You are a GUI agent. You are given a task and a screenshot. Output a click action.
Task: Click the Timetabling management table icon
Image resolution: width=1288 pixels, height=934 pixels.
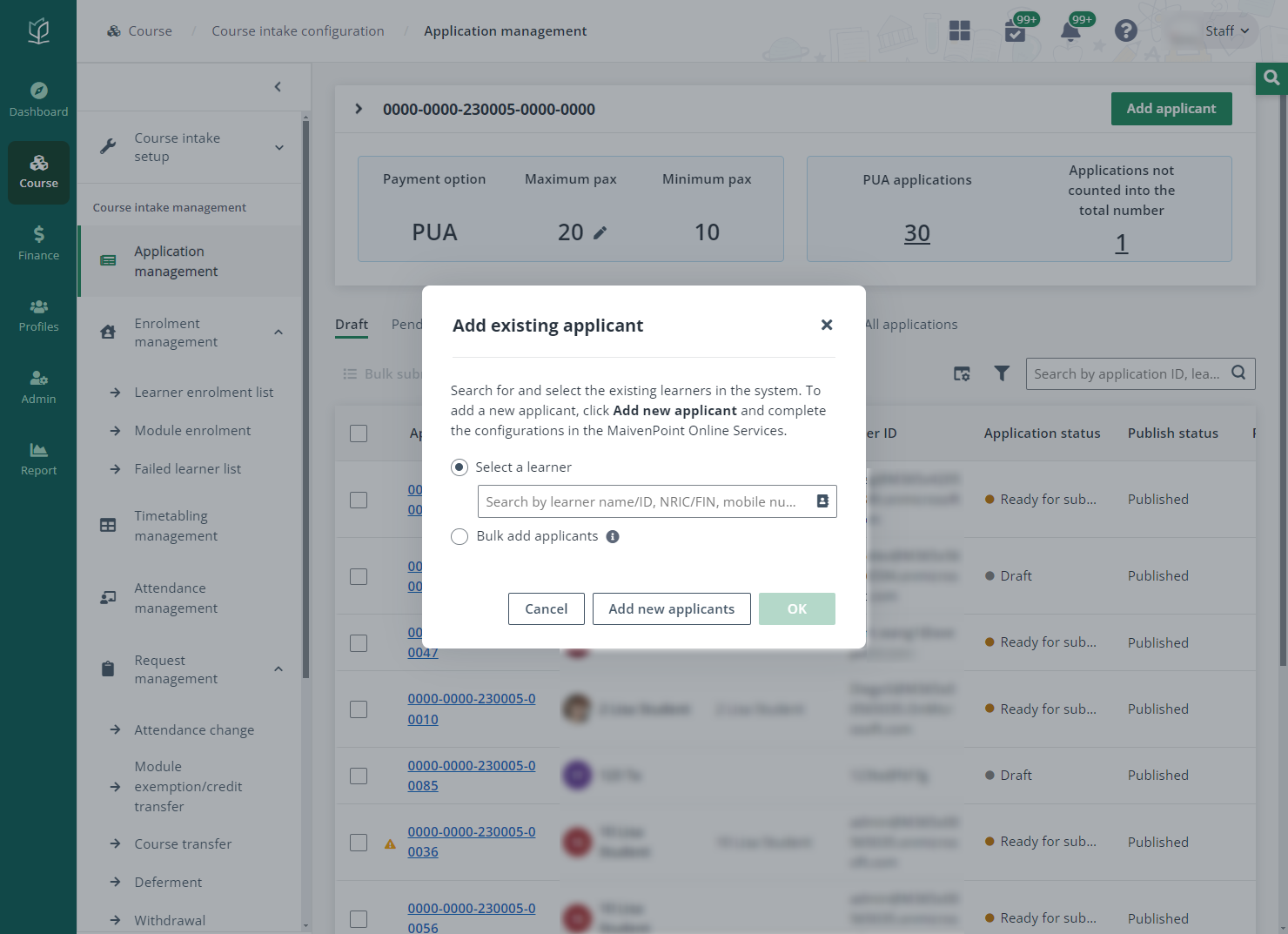click(x=108, y=526)
